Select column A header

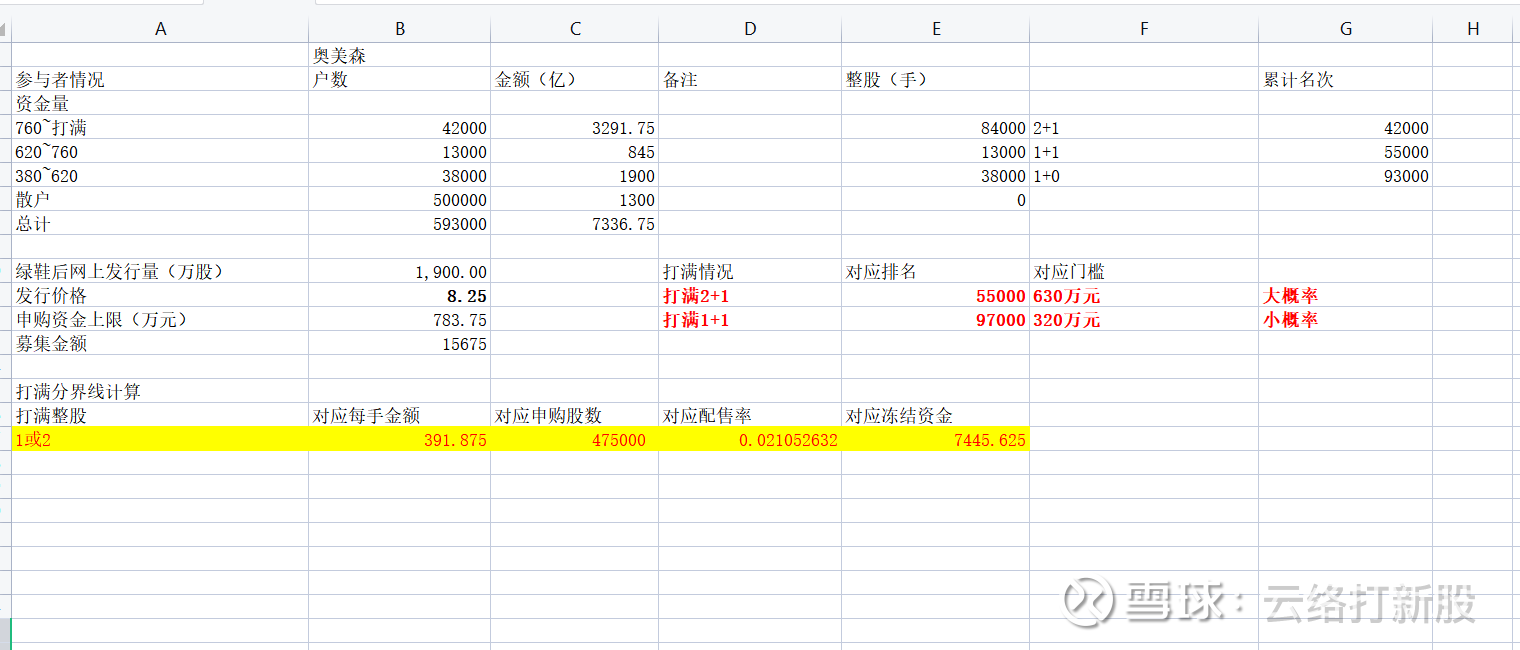[x=160, y=29]
